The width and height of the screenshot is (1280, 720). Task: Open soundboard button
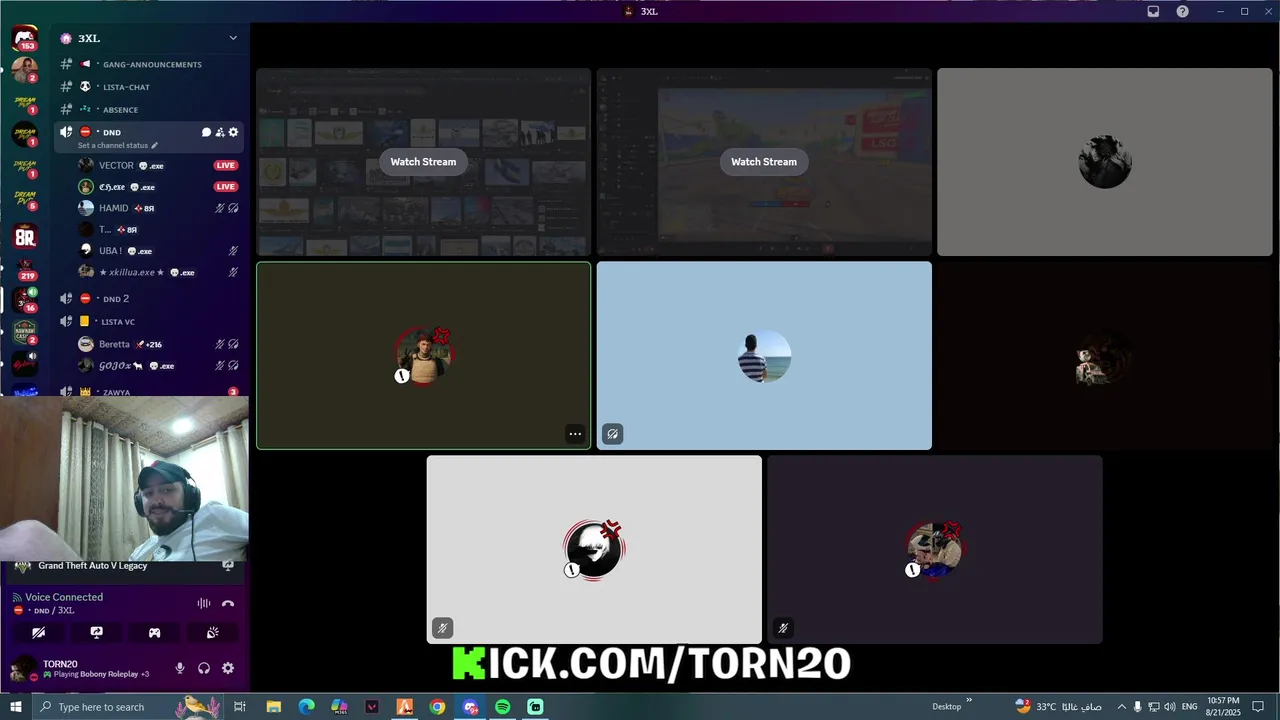tap(213, 633)
